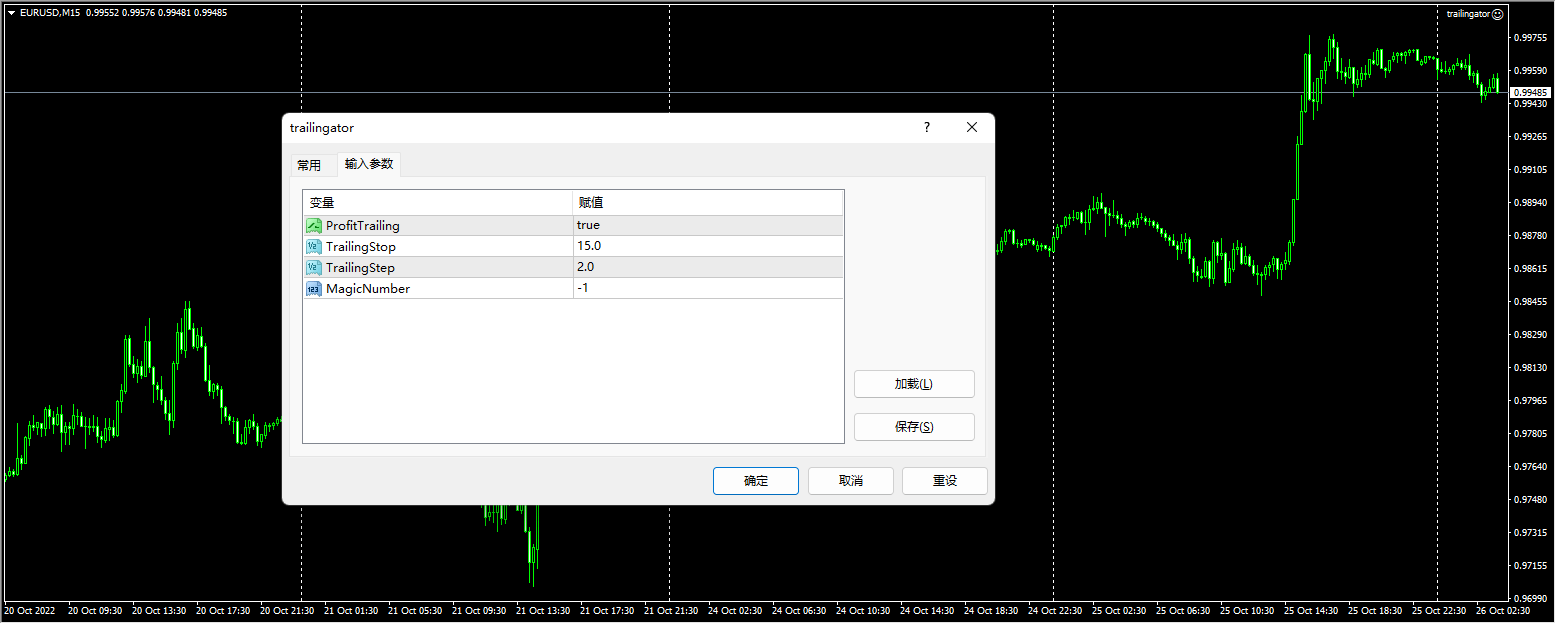Confirm settings with the 确定 button
The height and width of the screenshot is (624, 1556).
click(755, 481)
